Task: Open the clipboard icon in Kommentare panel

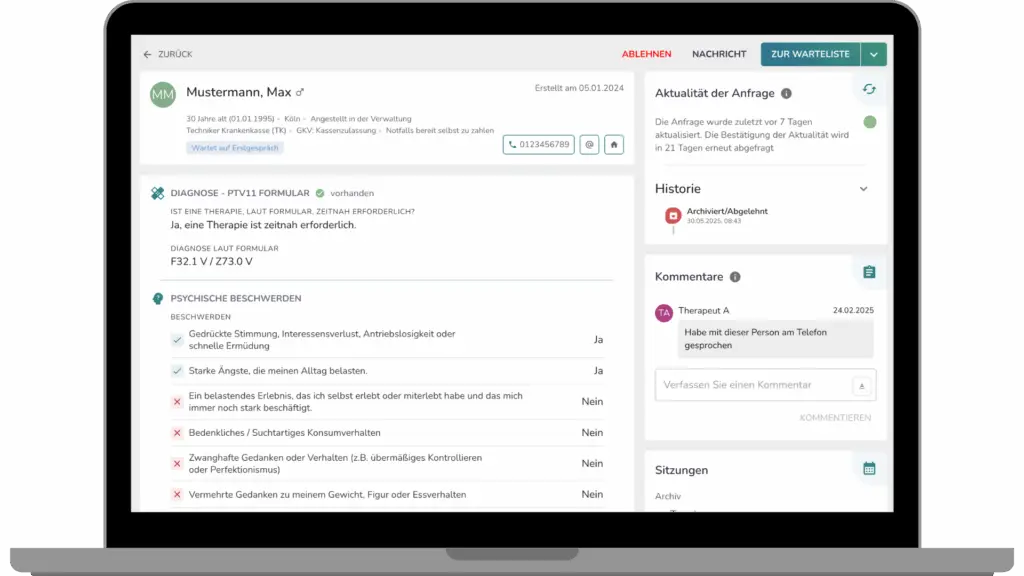Action: coord(869,272)
